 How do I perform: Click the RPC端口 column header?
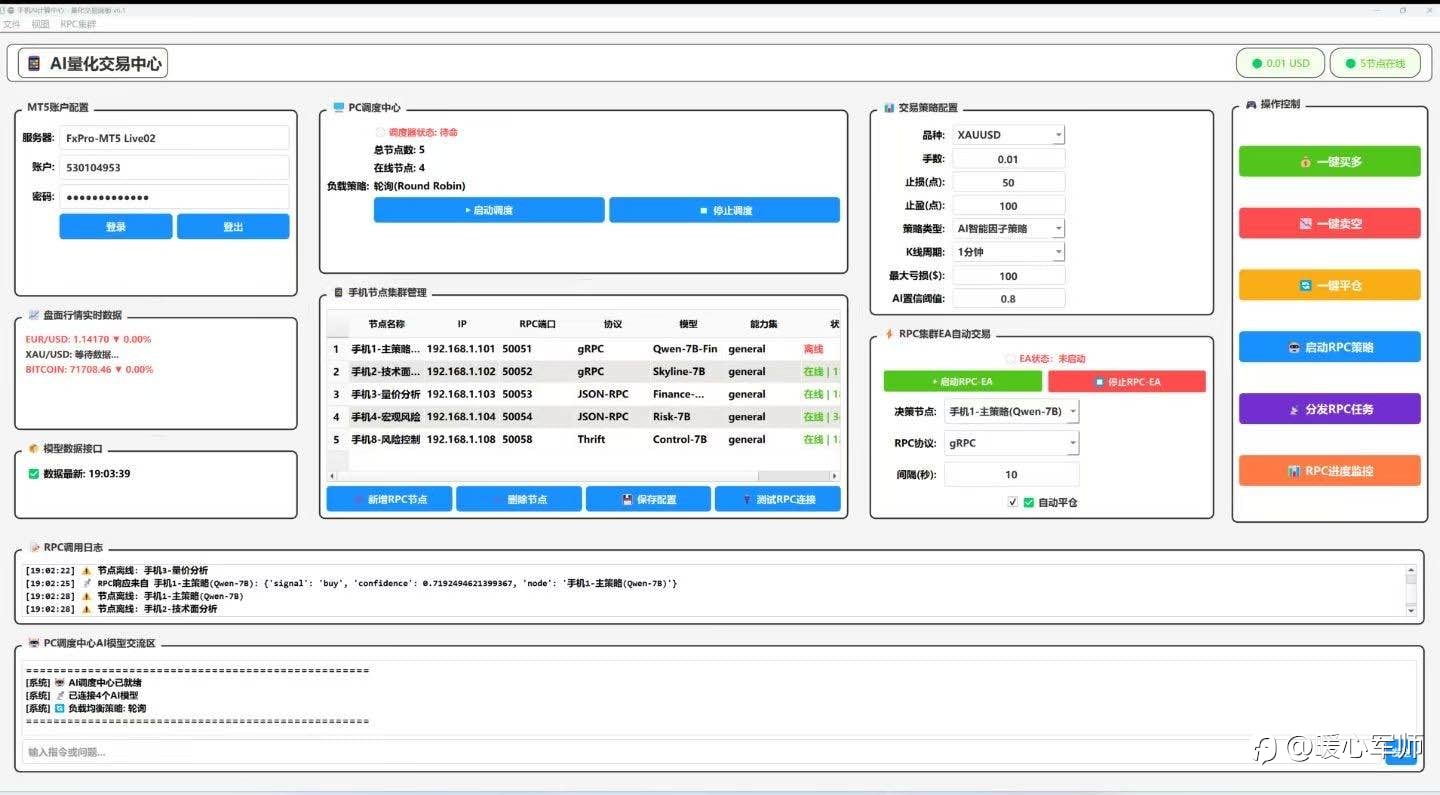point(537,324)
